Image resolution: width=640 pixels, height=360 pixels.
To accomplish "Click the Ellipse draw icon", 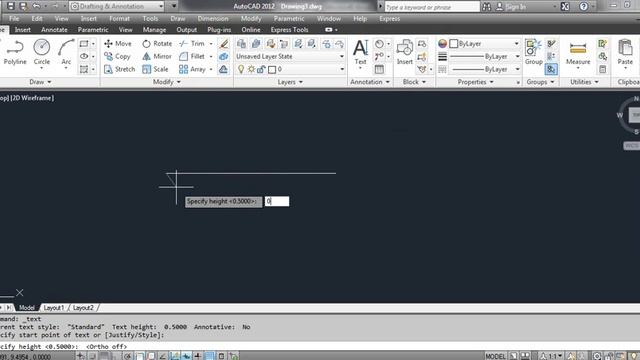I will pos(84,56).
